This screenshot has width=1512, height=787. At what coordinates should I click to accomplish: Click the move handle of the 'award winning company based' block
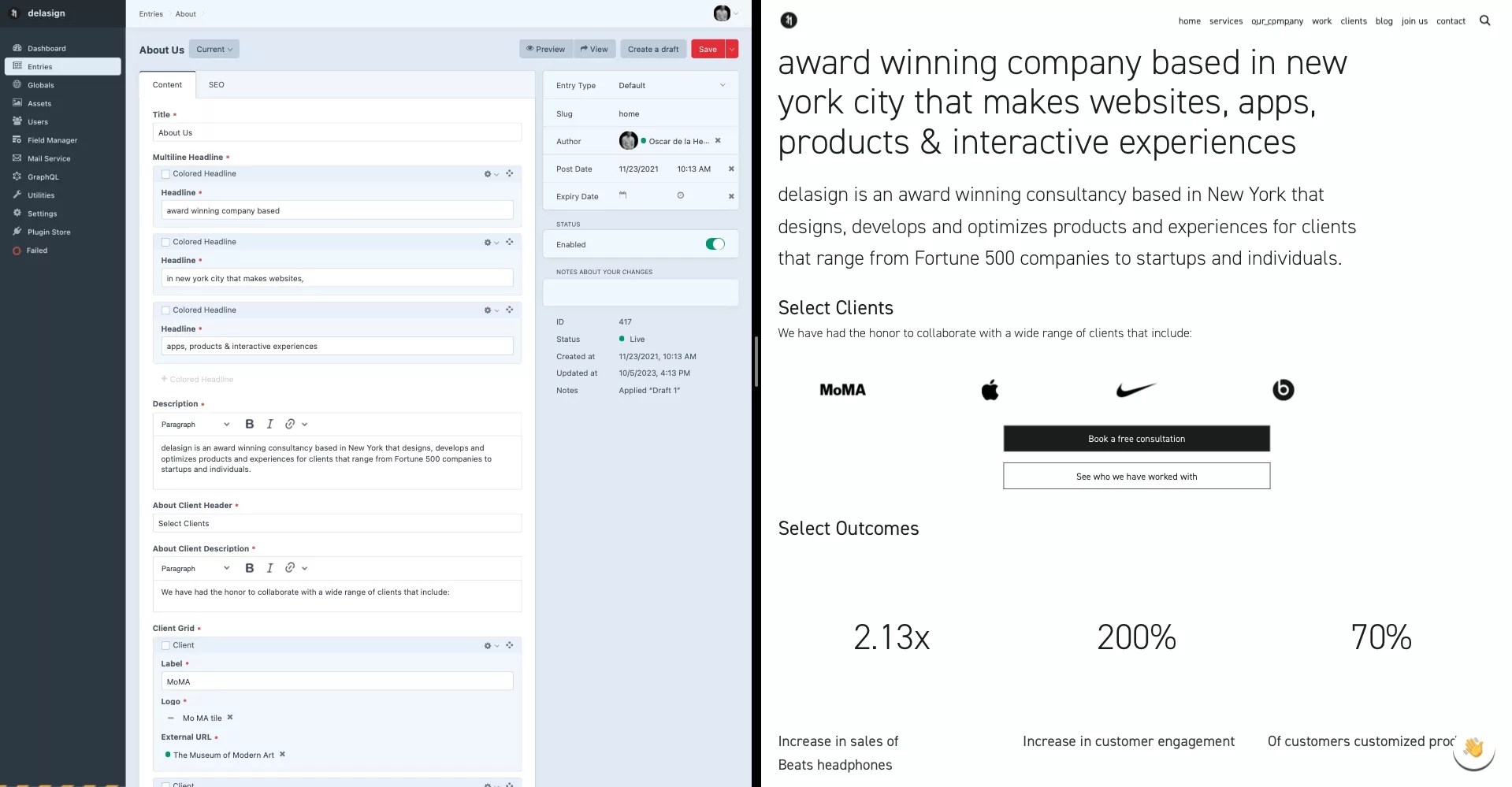click(510, 173)
